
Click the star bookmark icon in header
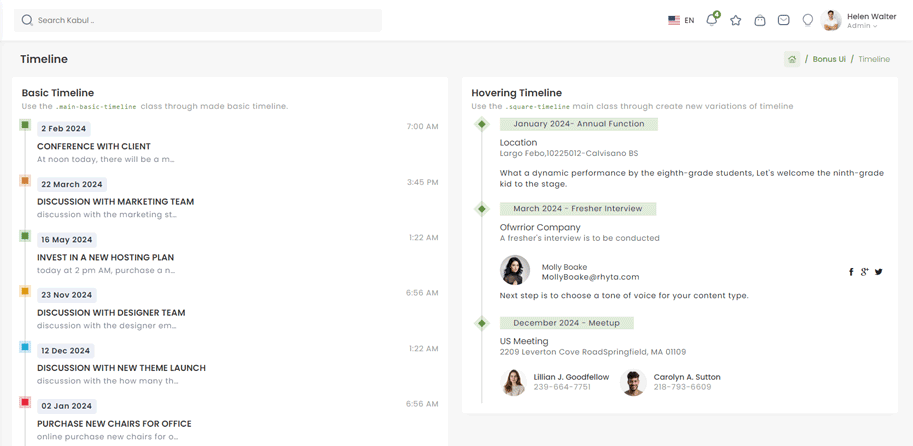(x=736, y=20)
